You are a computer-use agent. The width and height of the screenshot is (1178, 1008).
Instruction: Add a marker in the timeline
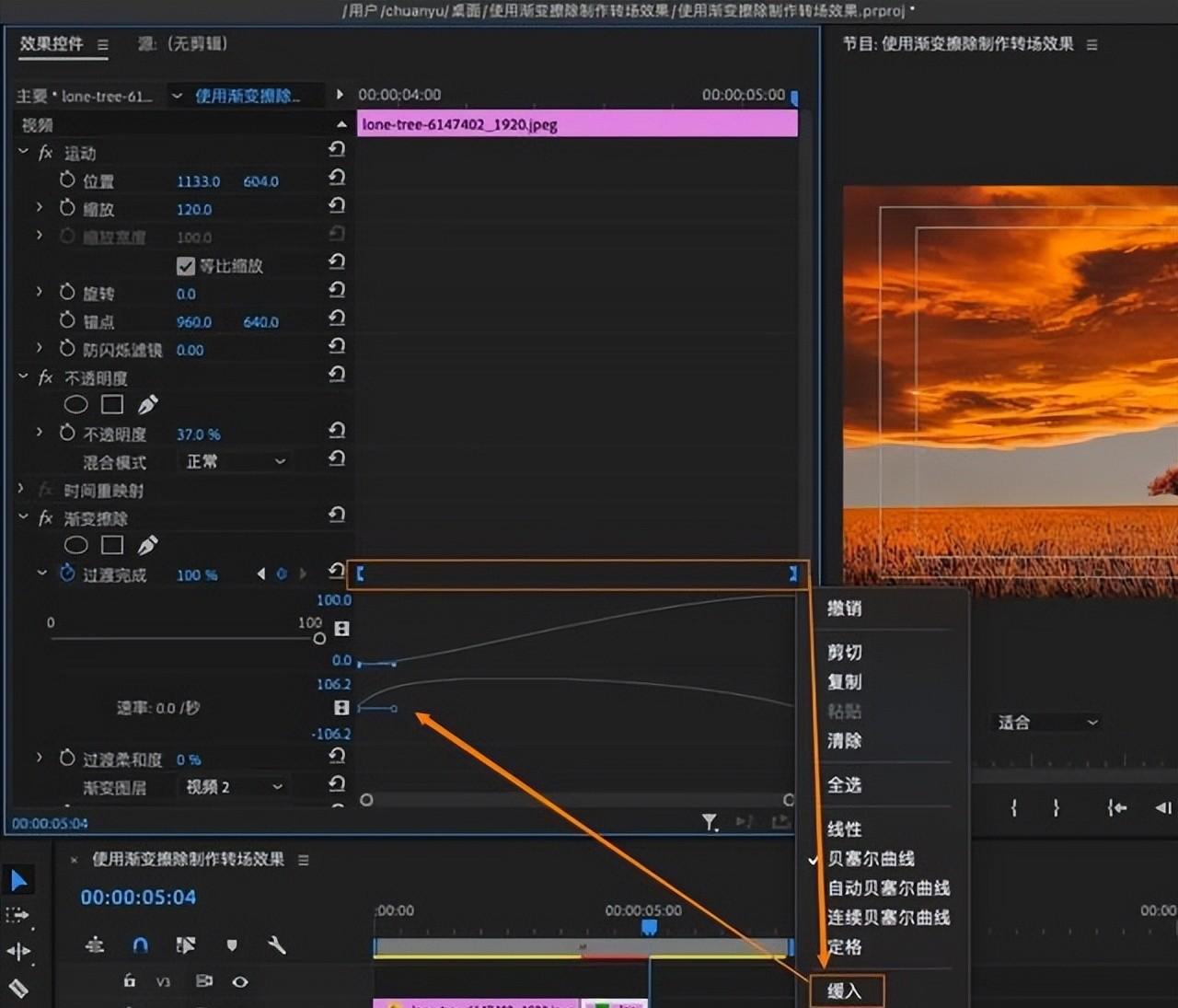(232, 945)
